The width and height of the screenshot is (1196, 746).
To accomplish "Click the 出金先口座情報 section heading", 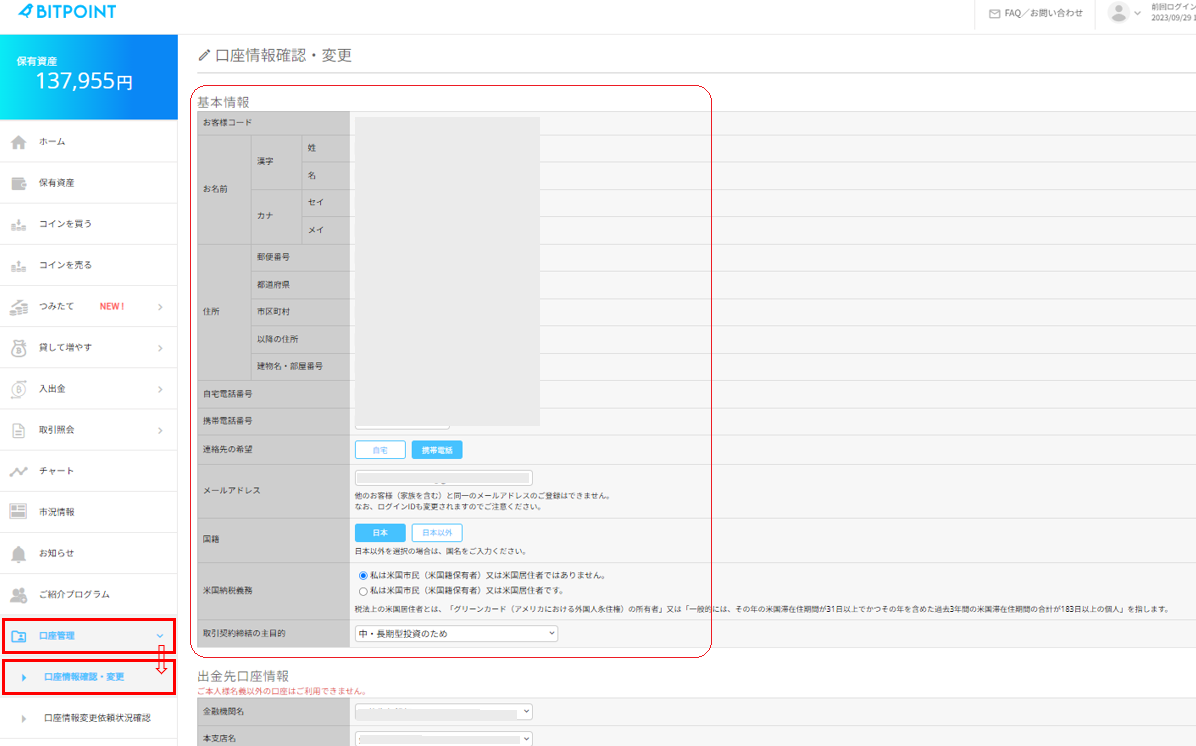I will coord(243,677).
